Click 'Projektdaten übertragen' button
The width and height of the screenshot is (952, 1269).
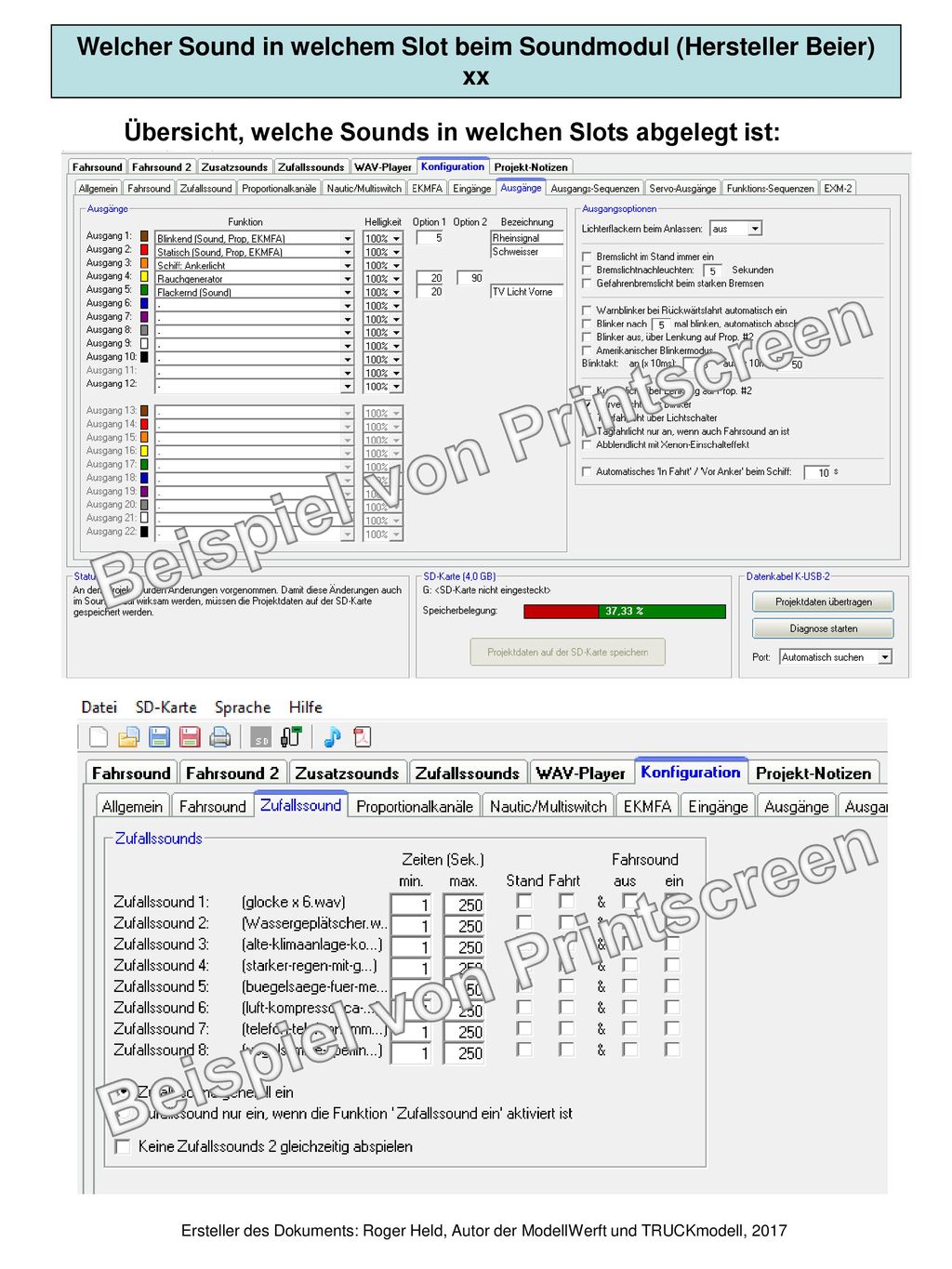(824, 601)
